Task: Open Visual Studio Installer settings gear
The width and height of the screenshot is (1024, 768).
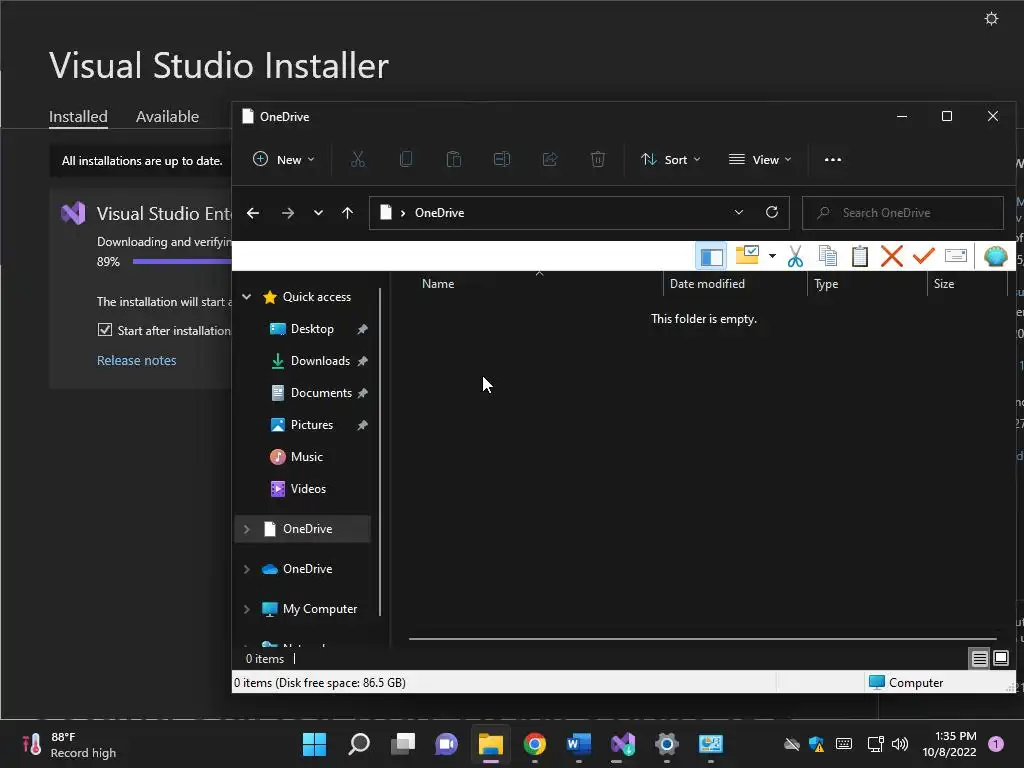Action: [991, 19]
